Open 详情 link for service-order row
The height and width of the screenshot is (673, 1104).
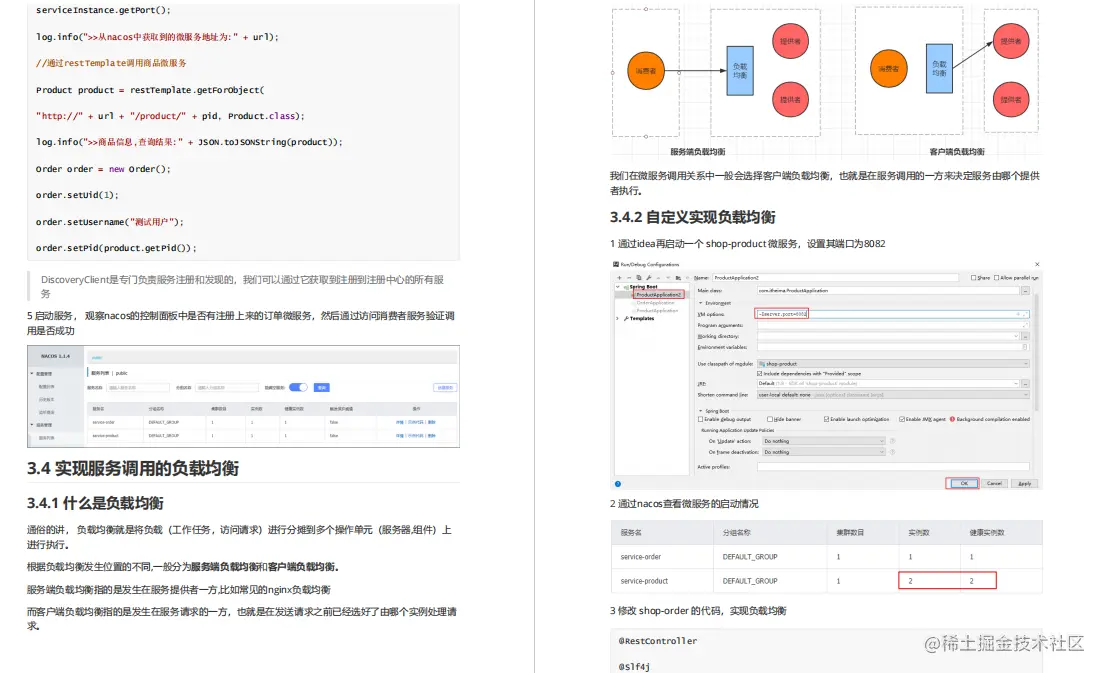pos(399,422)
